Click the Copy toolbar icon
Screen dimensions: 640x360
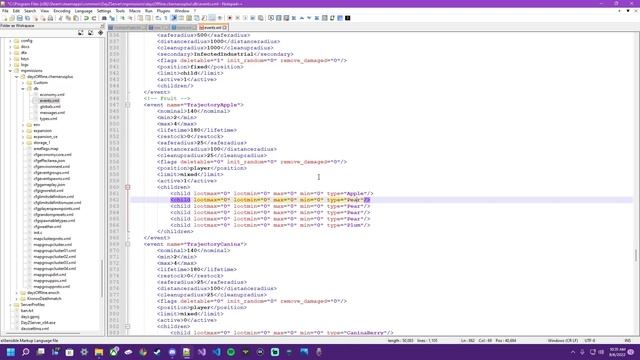tap(68, 18)
